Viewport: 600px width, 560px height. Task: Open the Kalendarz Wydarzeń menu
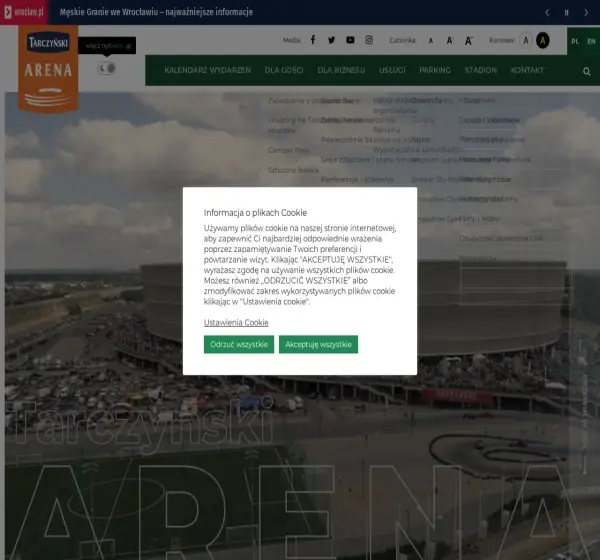208,70
